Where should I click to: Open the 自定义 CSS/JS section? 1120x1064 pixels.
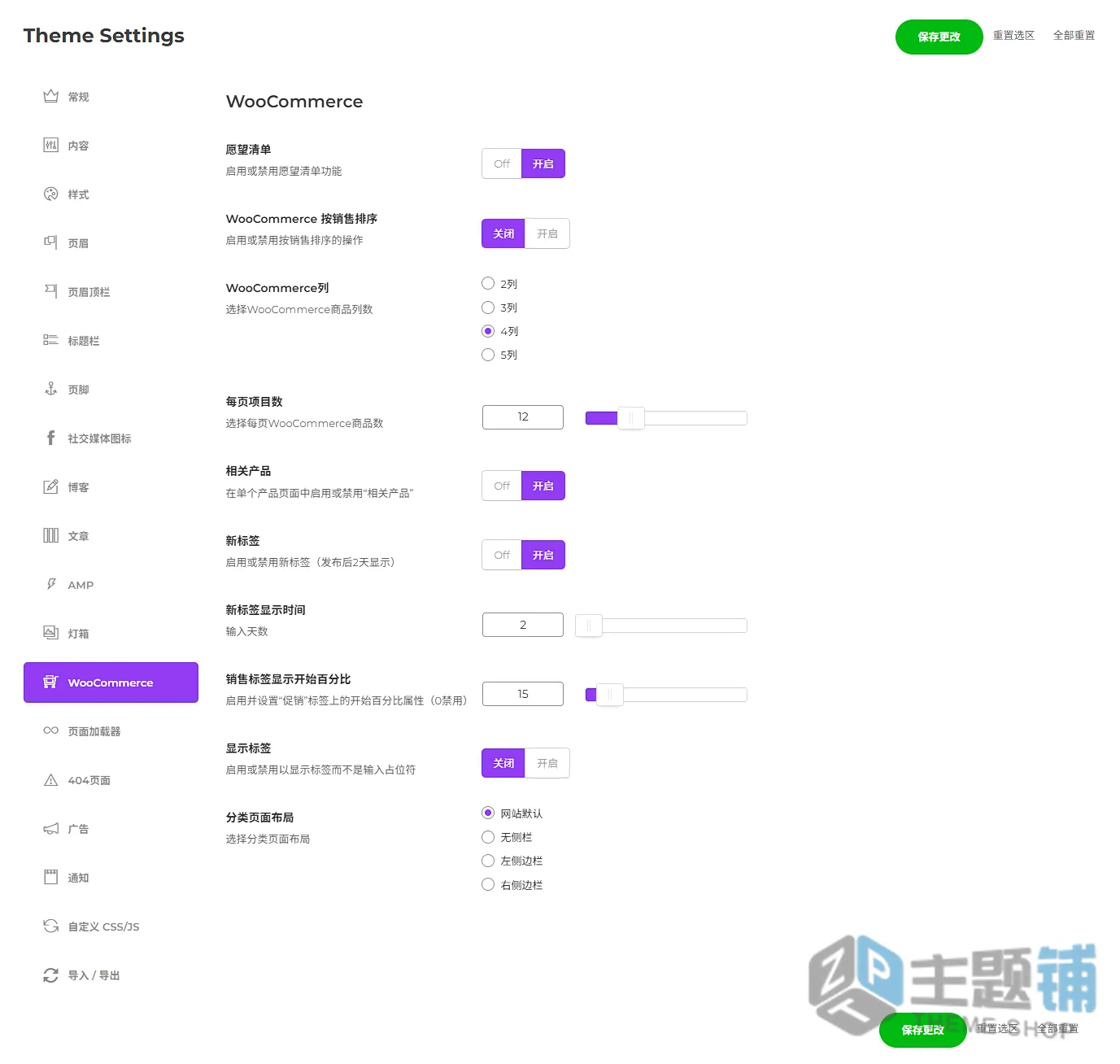coord(111,927)
